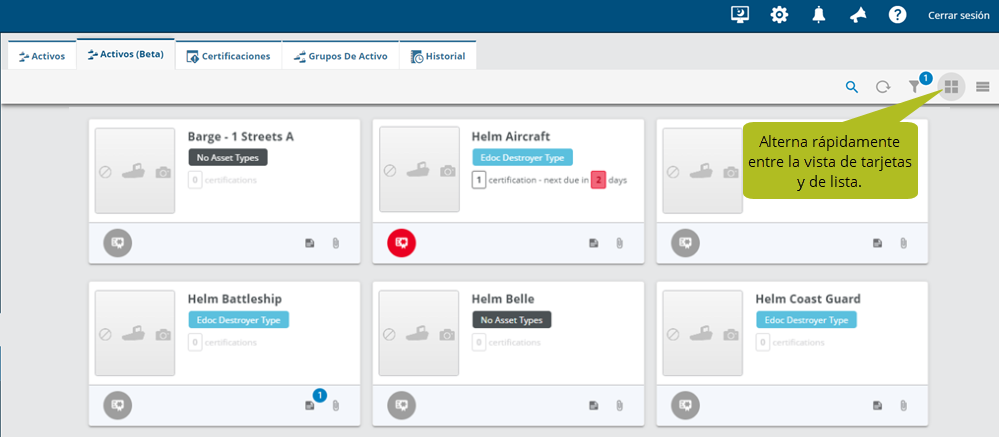Open attachments paperclip on Barge card

(x=336, y=243)
